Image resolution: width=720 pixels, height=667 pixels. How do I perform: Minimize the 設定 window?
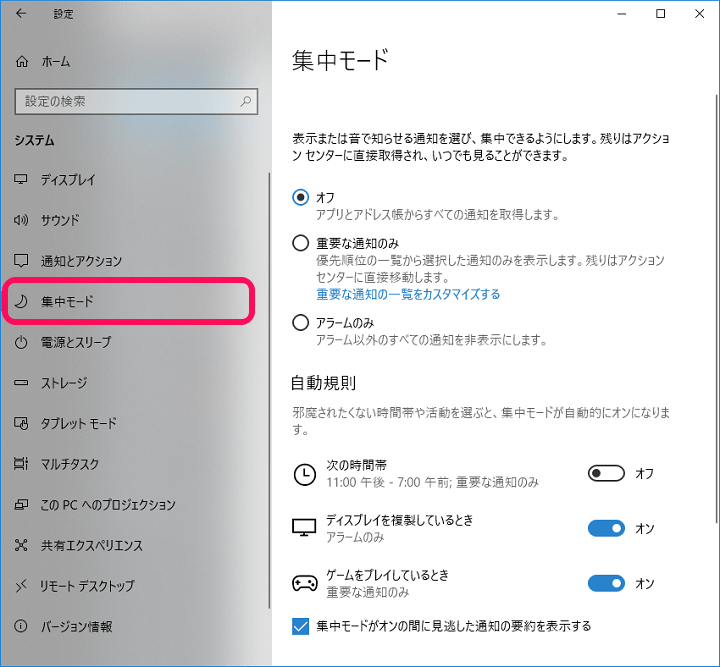622,14
